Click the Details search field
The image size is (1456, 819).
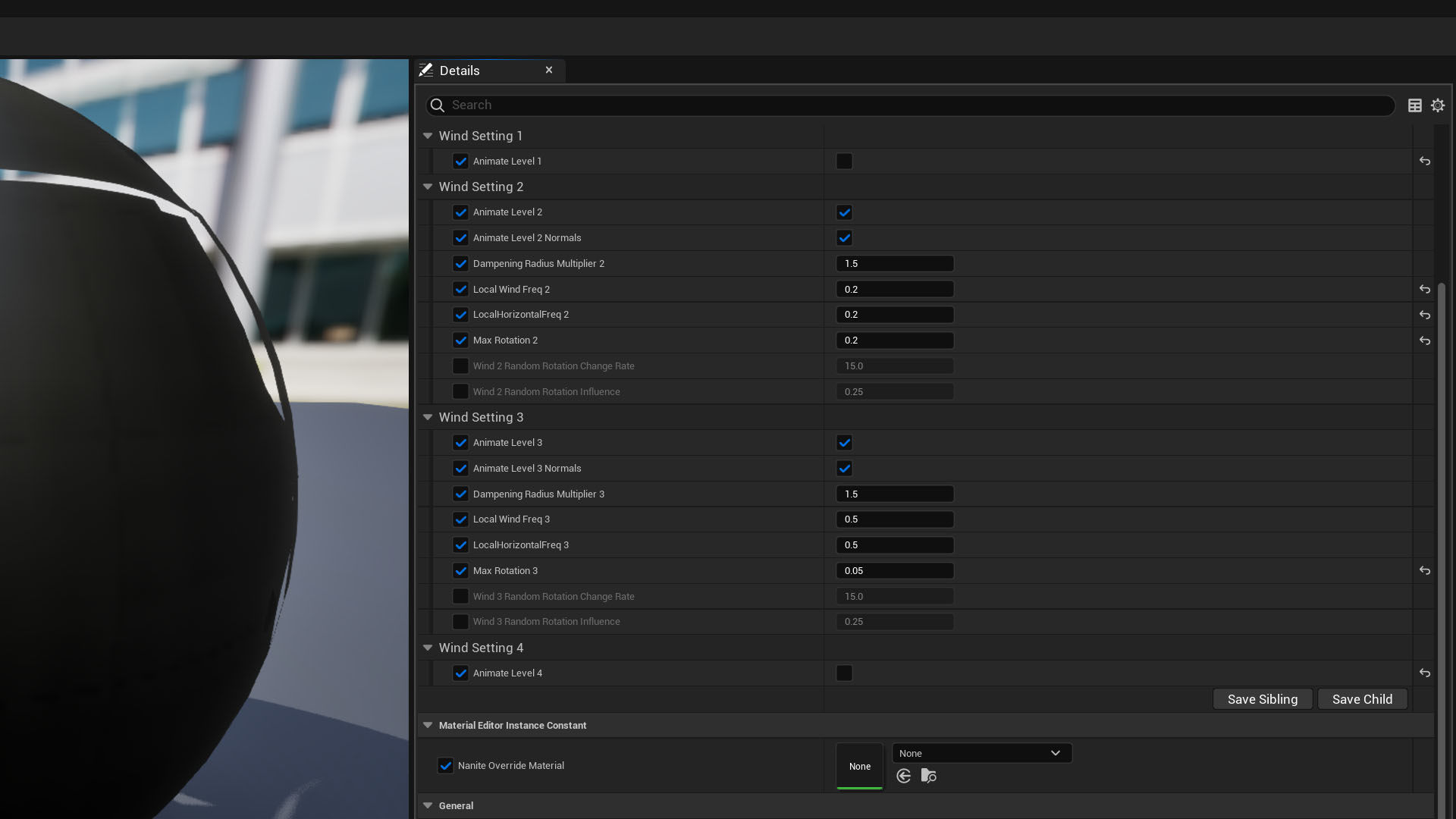910,105
